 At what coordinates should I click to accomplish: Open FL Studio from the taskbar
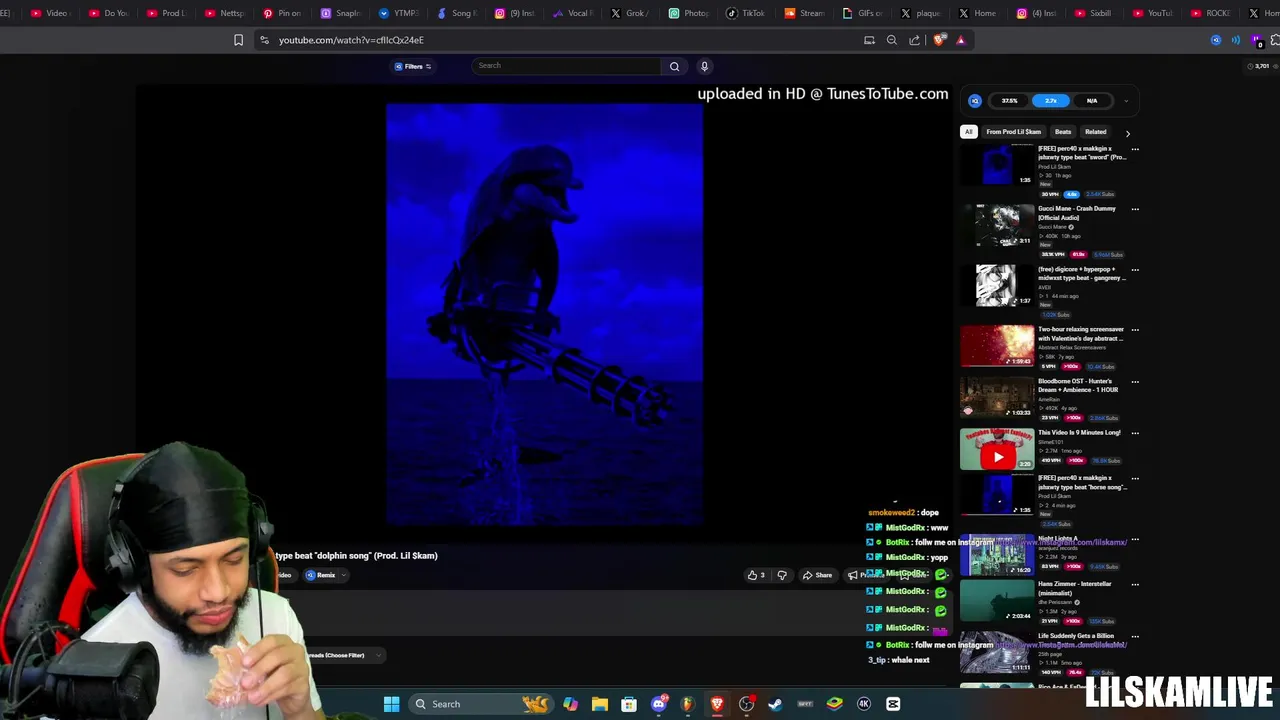point(687,704)
